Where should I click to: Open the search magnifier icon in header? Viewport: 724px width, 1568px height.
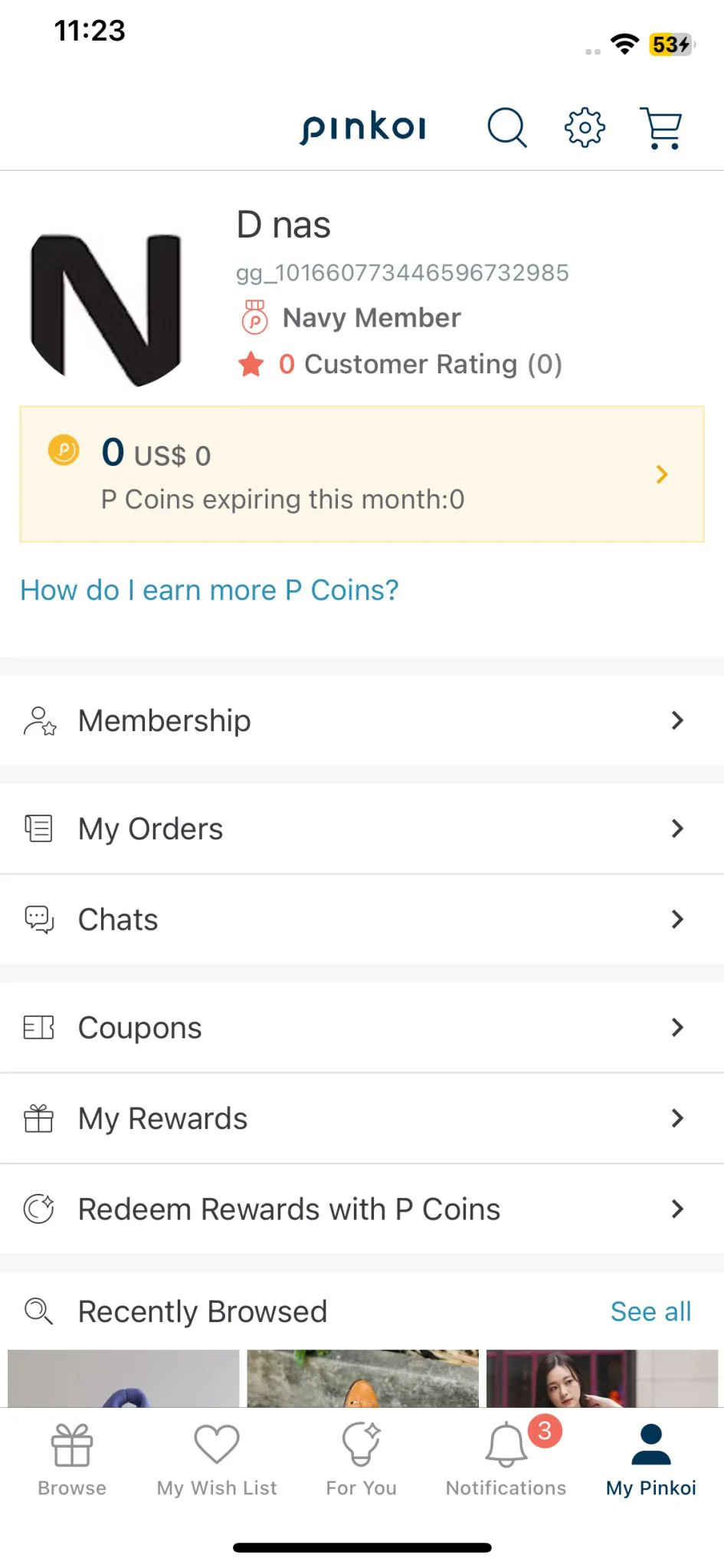coord(507,127)
